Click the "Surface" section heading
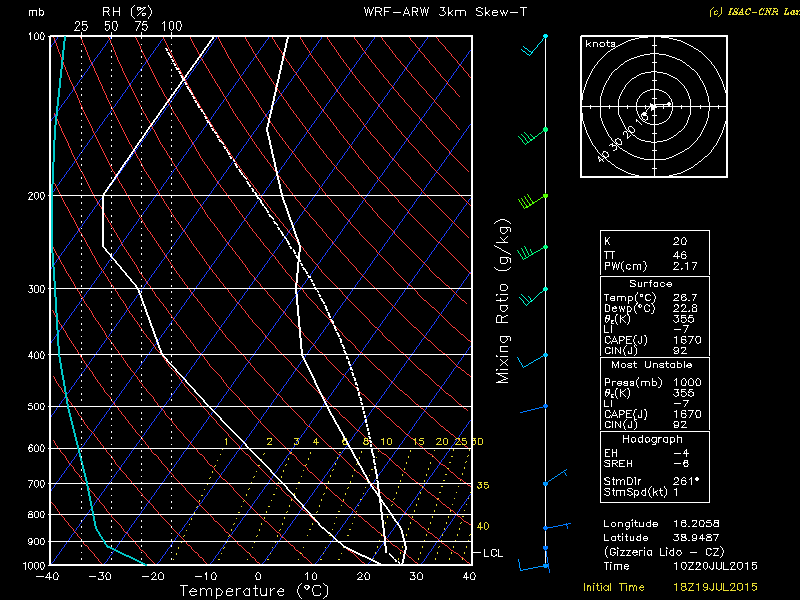 tap(651, 284)
